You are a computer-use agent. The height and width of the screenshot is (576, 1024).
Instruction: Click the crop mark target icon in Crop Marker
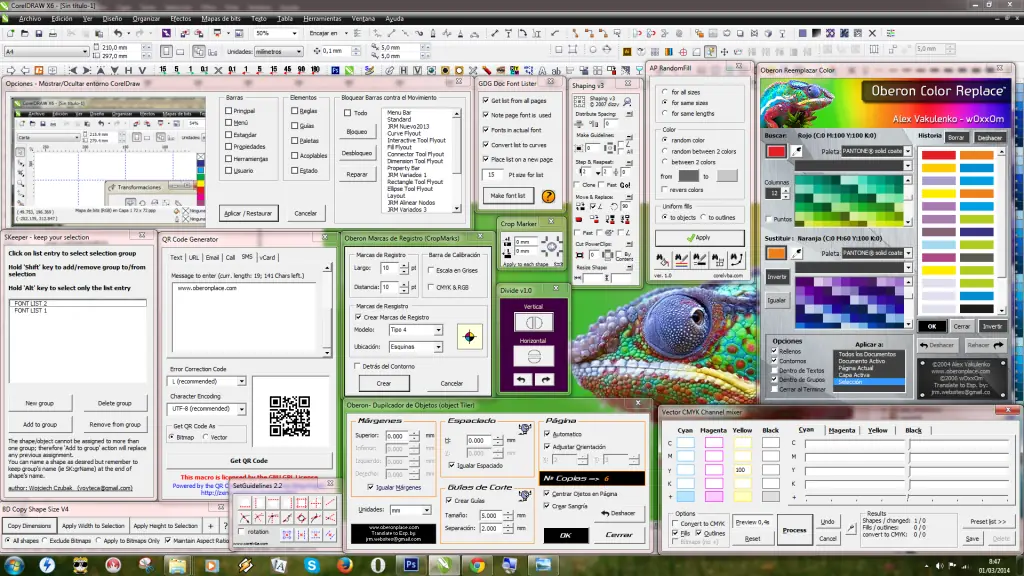coord(551,246)
